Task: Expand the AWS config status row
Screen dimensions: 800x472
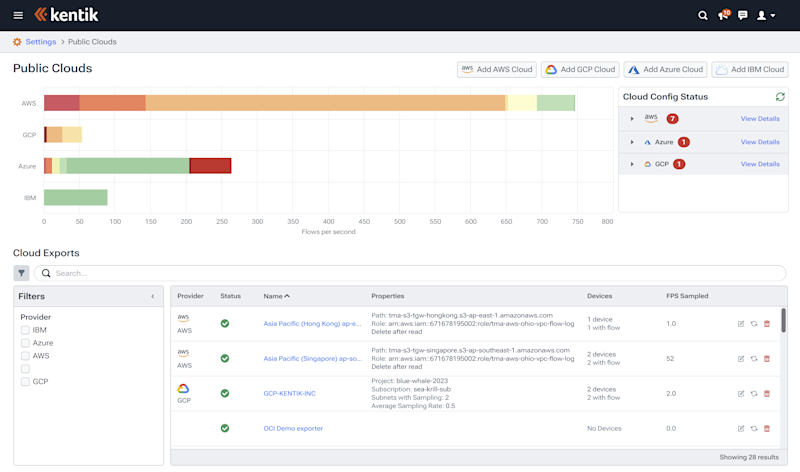Action: tap(632, 118)
